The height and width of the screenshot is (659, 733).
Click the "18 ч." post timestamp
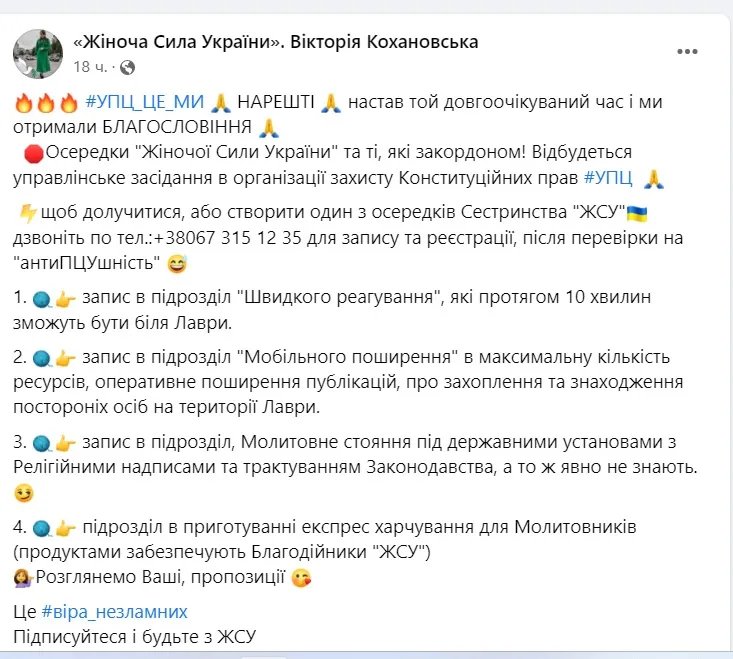tap(90, 66)
